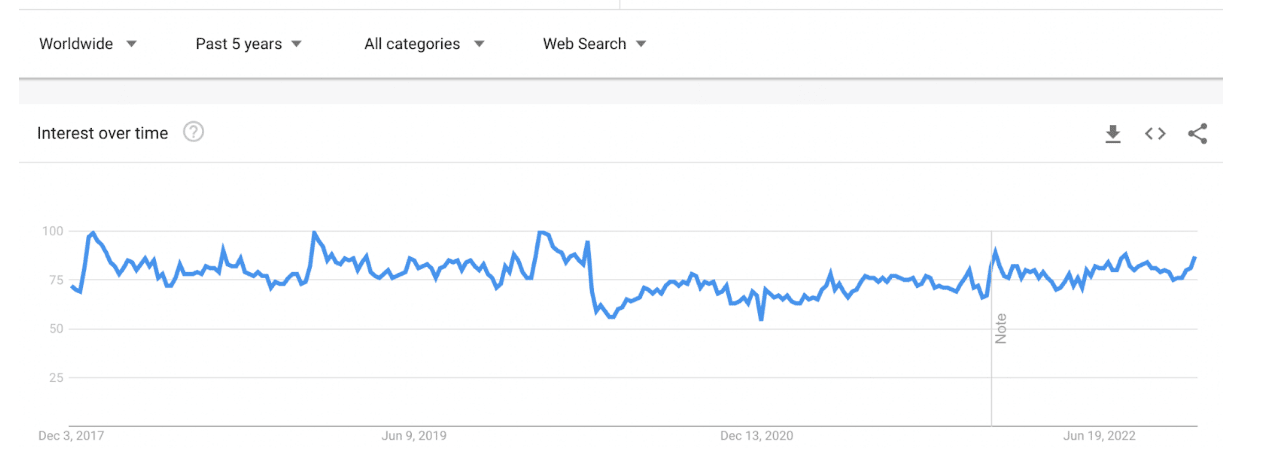
Task: Click the help question mark icon
Action: 193,132
